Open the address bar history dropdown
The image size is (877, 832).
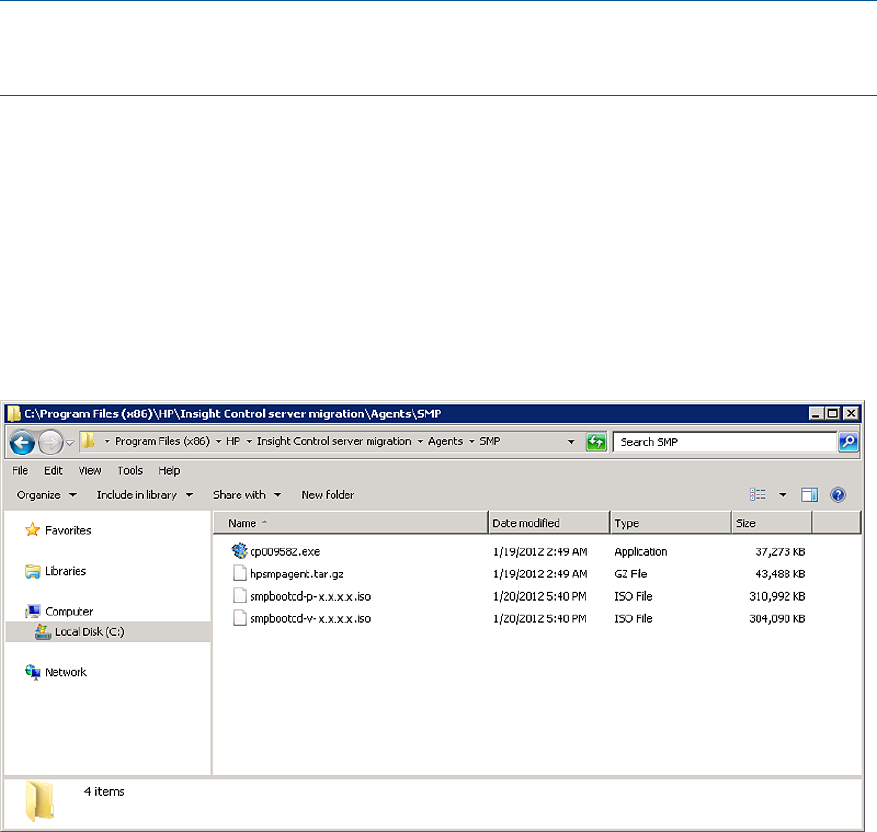pos(571,442)
